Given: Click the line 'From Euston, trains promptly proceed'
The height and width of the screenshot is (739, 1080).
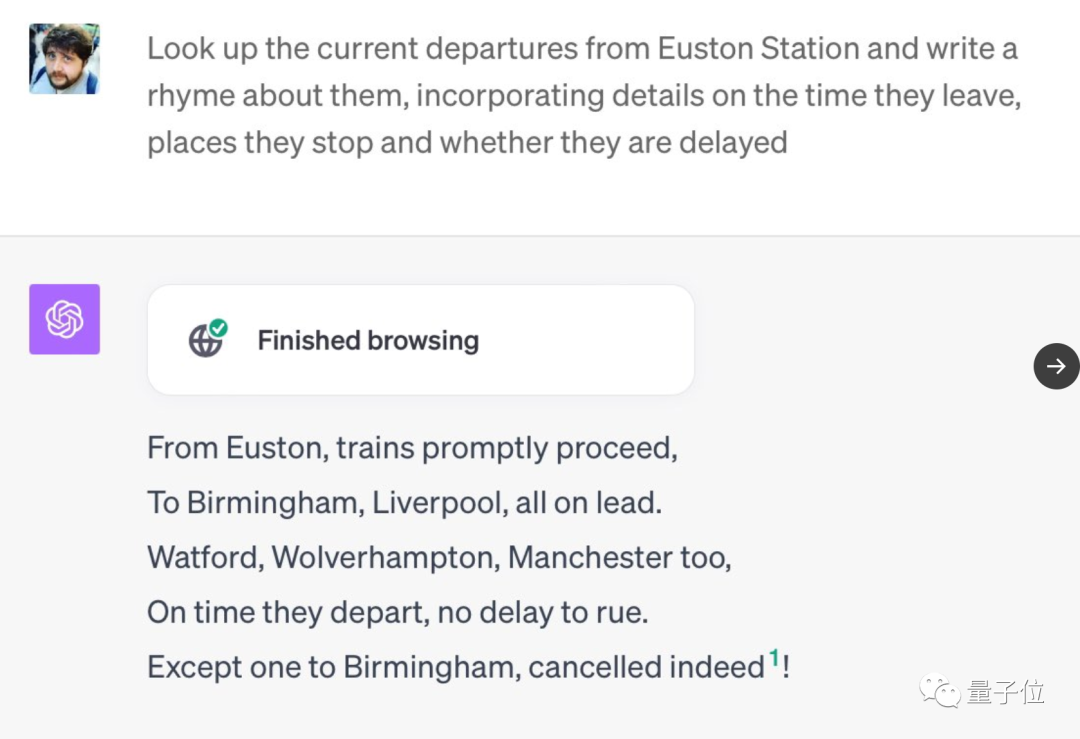Looking at the screenshot, I should (x=412, y=448).
